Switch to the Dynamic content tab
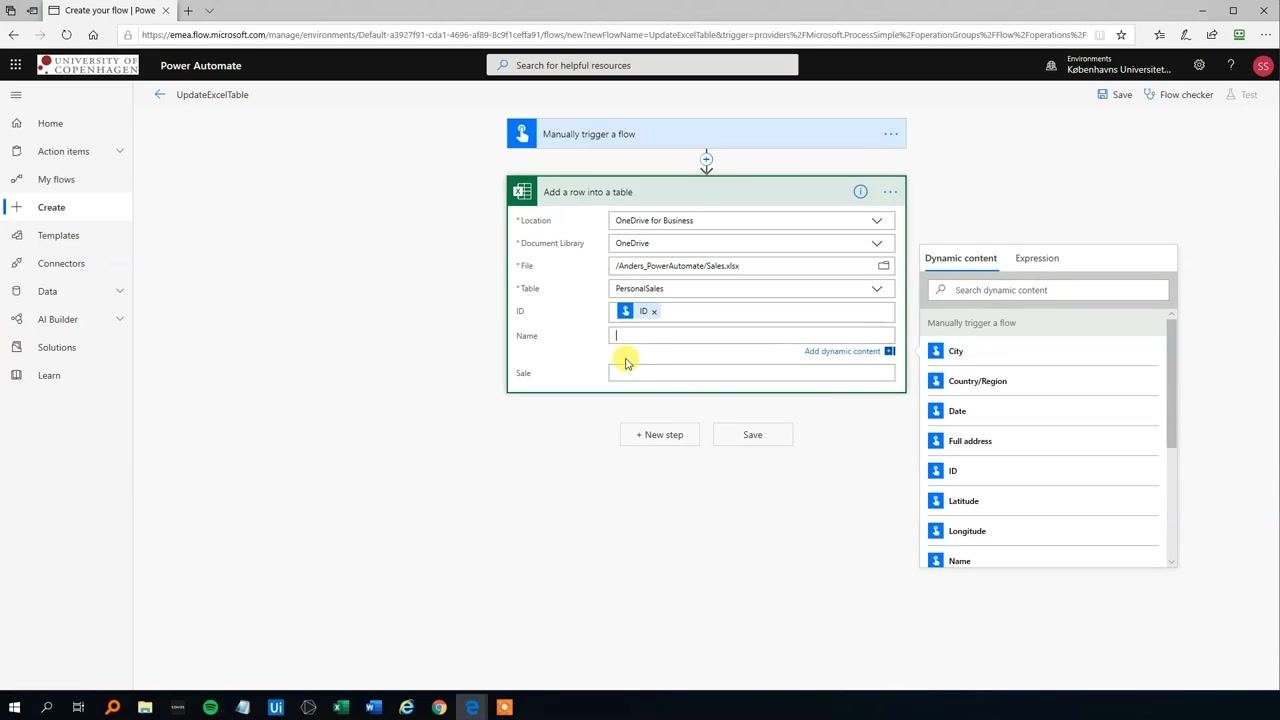Image resolution: width=1280 pixels, height=720 pixels. tap(961, 258)
